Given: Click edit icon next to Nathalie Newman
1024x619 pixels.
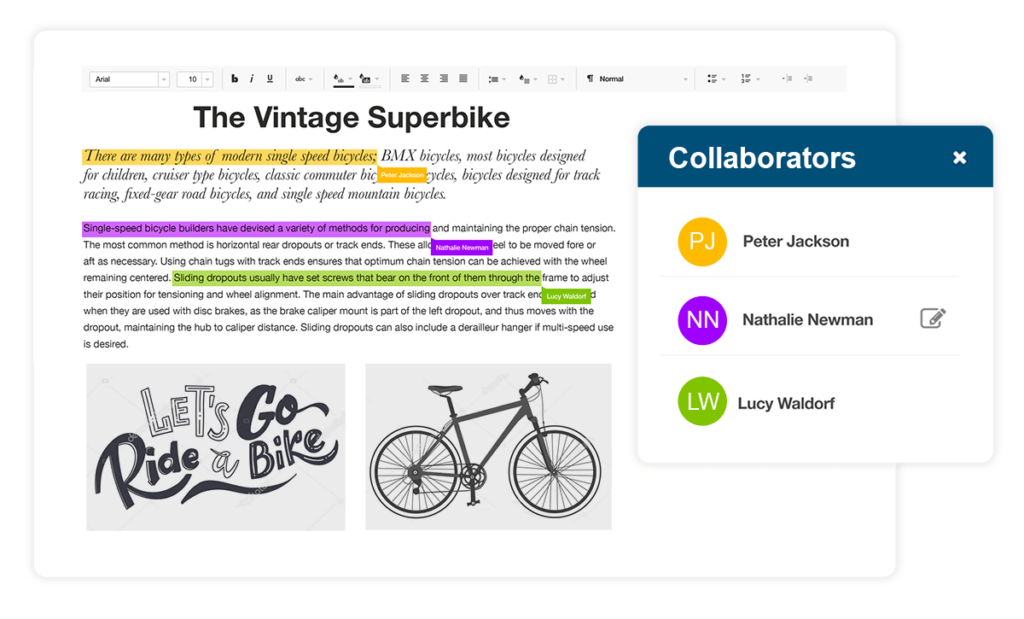Looking at the screenshot, I should (933, 318).
